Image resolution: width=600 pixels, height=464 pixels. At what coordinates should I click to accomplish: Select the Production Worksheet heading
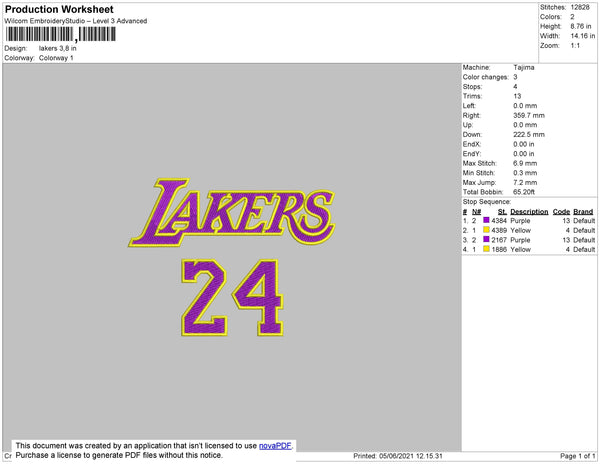(59, 10)
